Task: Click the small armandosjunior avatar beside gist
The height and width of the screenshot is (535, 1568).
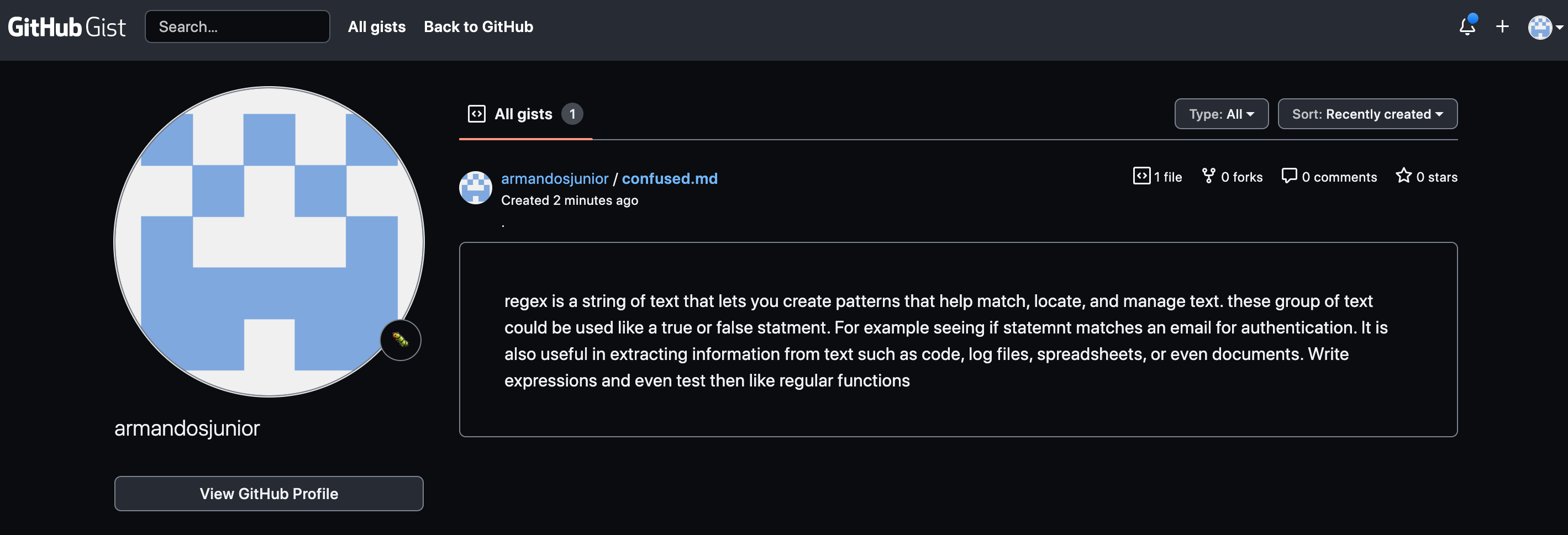Action: pos(475,187)
